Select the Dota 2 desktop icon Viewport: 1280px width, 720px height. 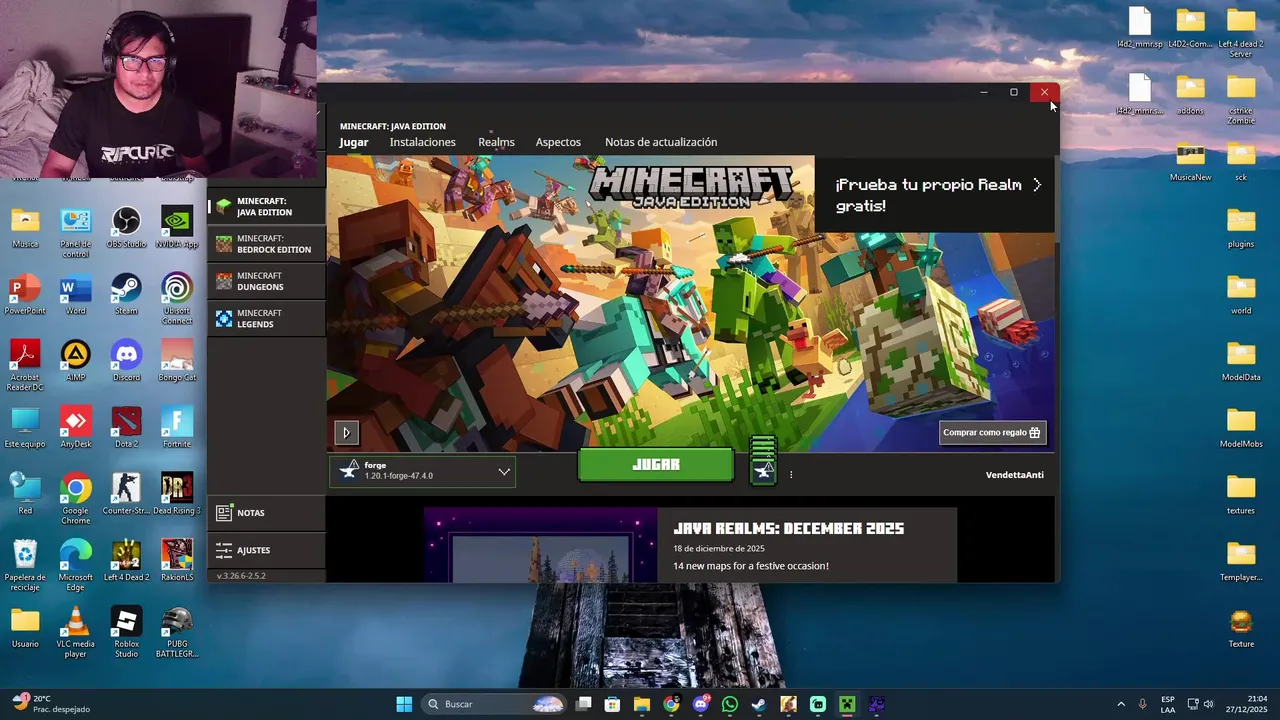click(x=126, y=427)
